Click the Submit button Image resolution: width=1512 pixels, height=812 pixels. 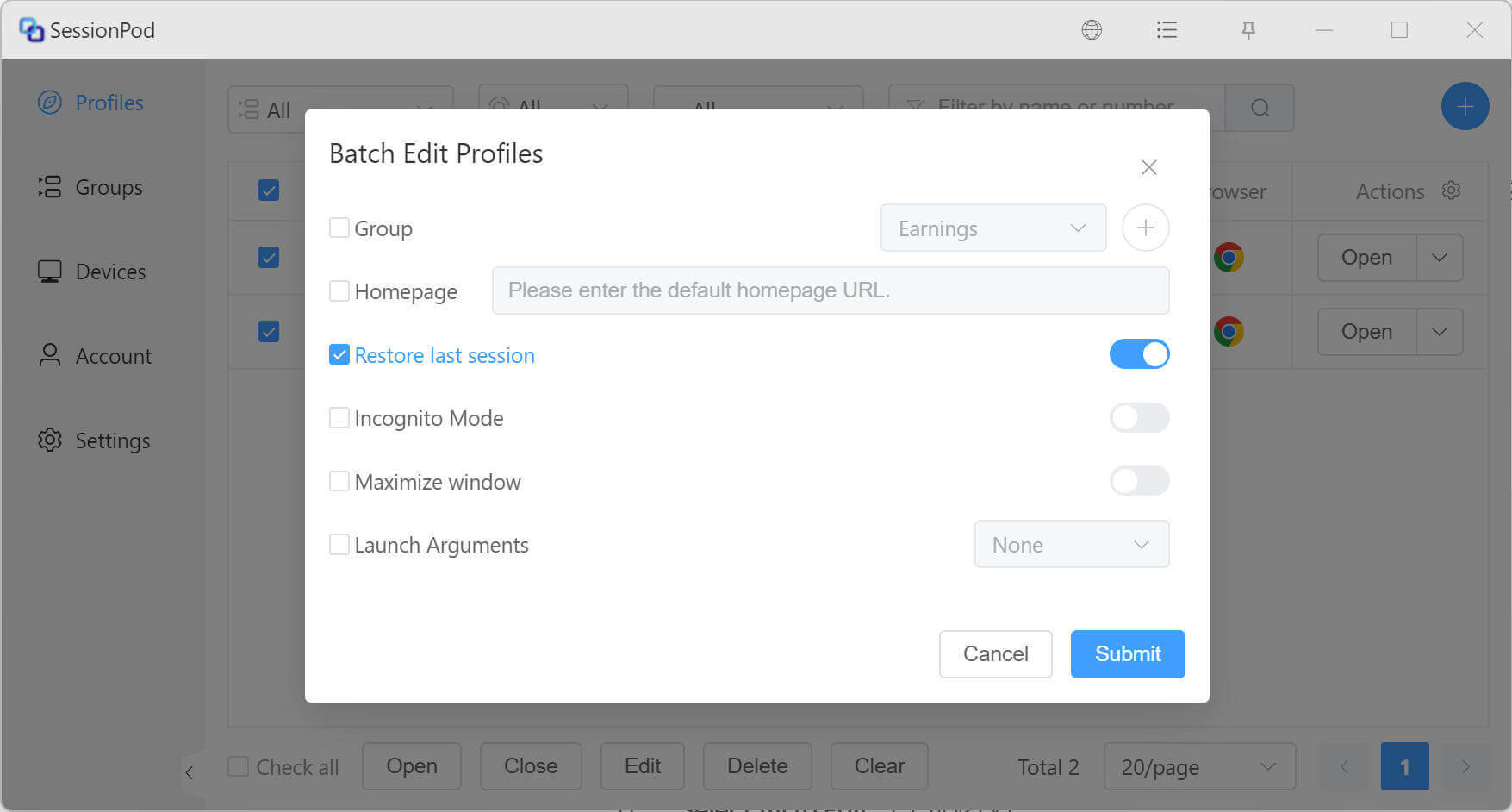1128,653
